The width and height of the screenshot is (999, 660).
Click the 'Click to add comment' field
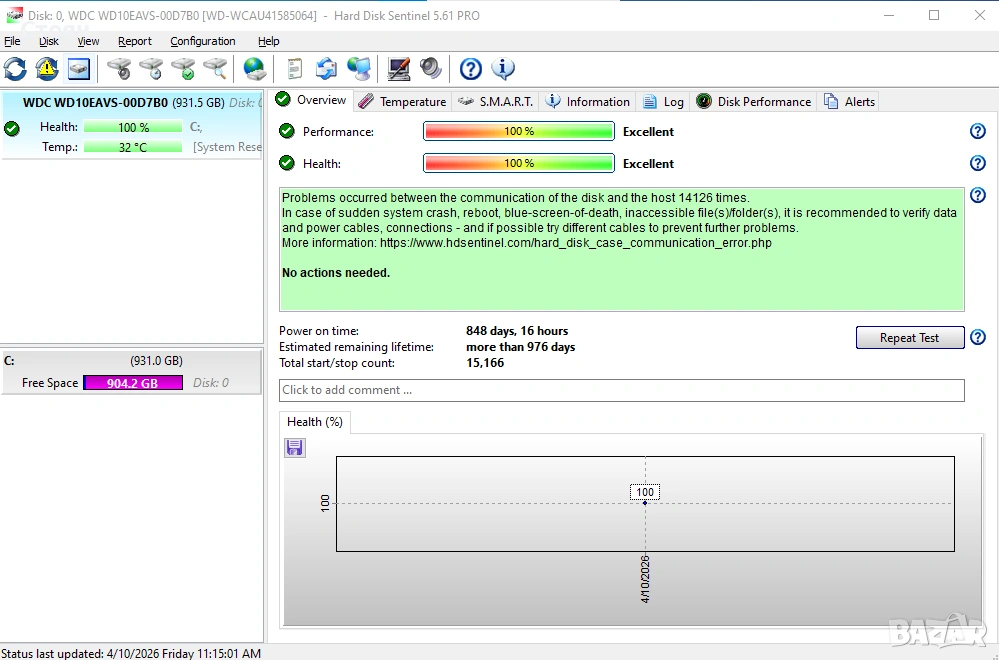pyautogui.click(x=621, y=390)
